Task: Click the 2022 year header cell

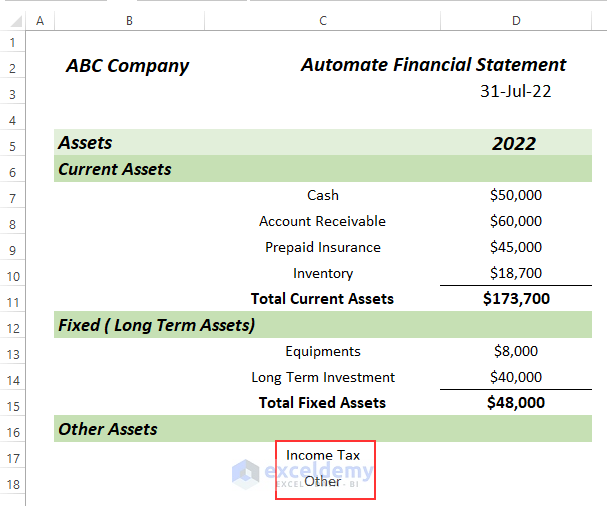Action: pos(514,144)
